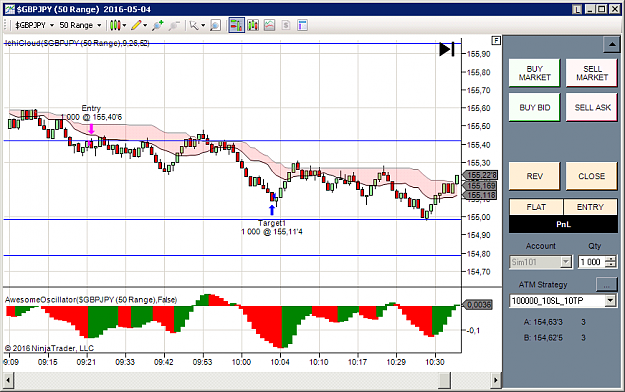Open the $GBPJPY instrument dropdown
Viewport: 625px width, 392px height.
pos(34,26)
